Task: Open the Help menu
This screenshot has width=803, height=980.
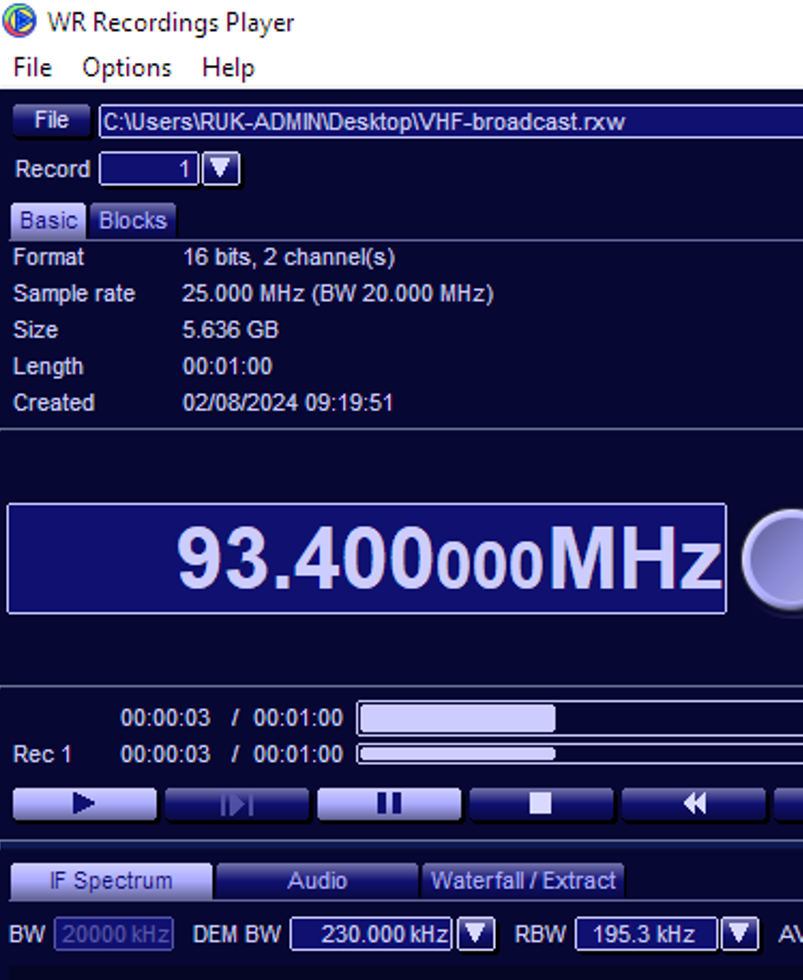Action: (x=228, y=68)
